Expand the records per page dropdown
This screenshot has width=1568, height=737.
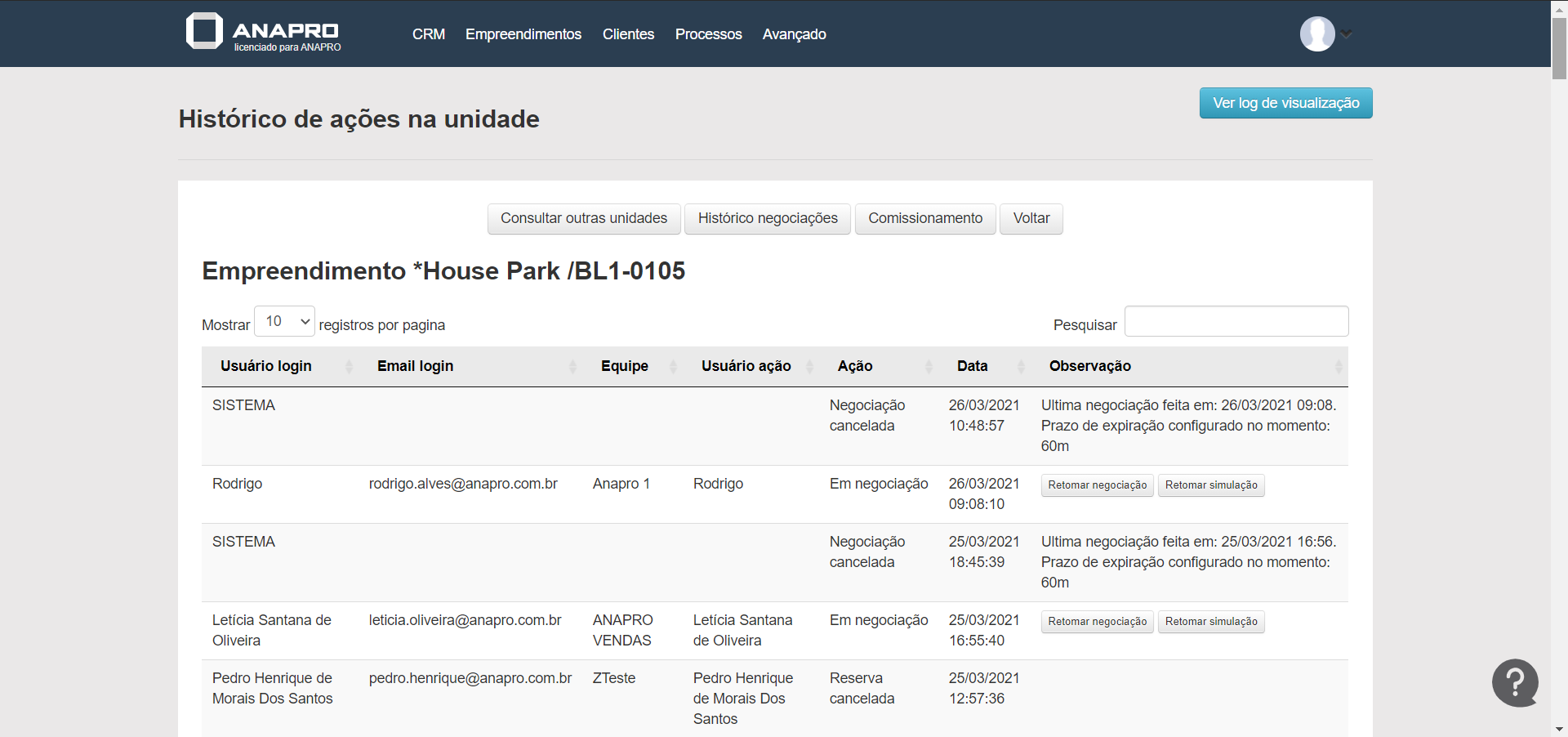pyautogui.click(x=284, y=322)
